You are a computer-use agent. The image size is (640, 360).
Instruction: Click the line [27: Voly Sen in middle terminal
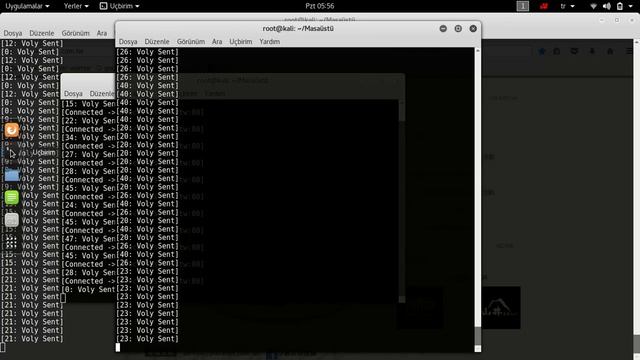click(89, 154)
